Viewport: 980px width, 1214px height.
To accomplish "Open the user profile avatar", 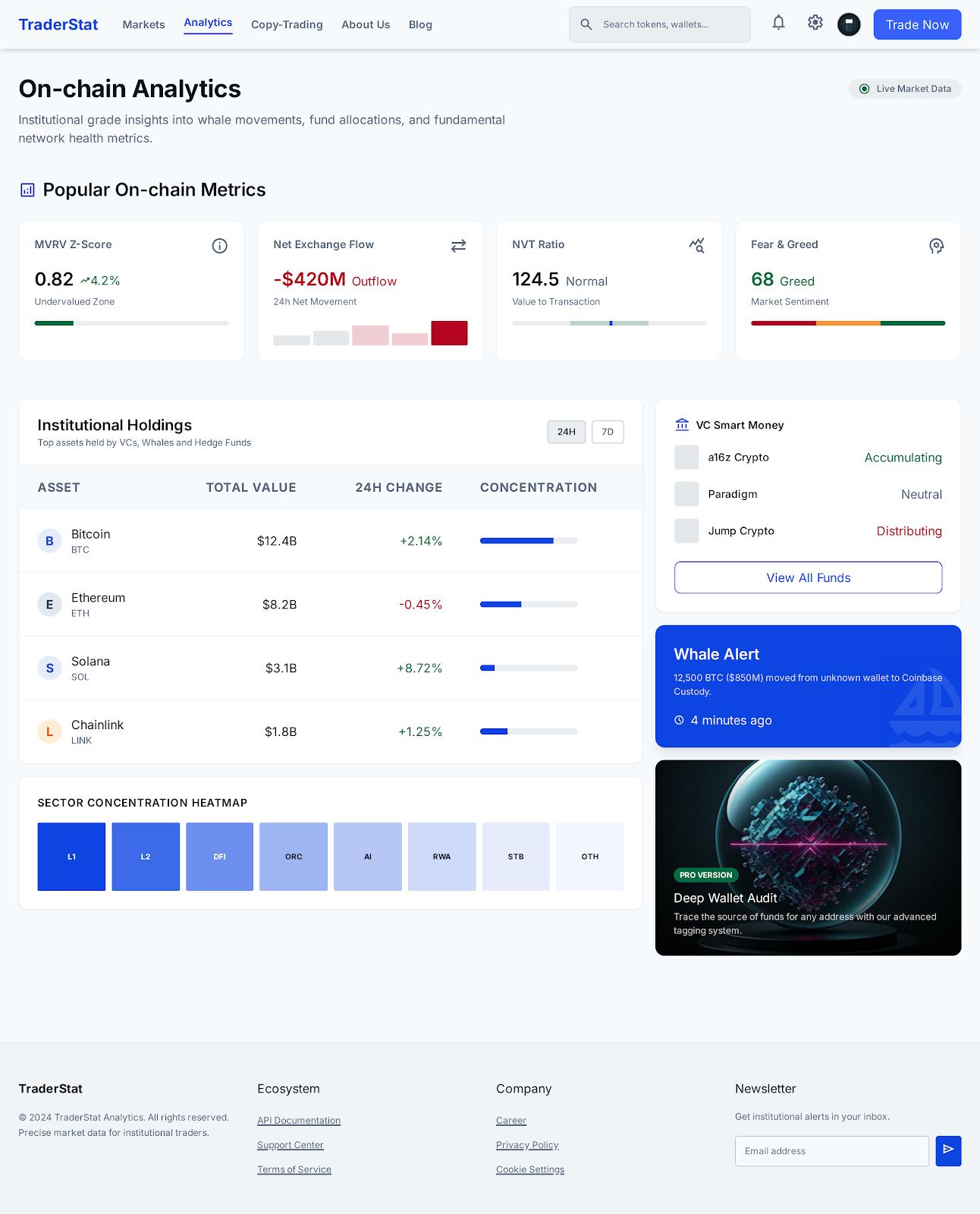I will 849,24.
